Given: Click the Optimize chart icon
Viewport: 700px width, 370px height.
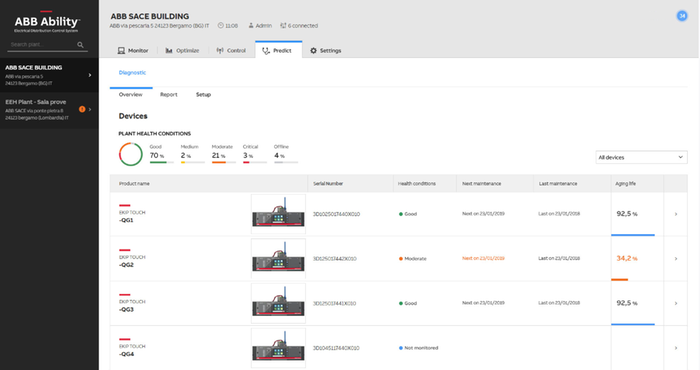Looking at the screenshot, I should click(169, 51).
